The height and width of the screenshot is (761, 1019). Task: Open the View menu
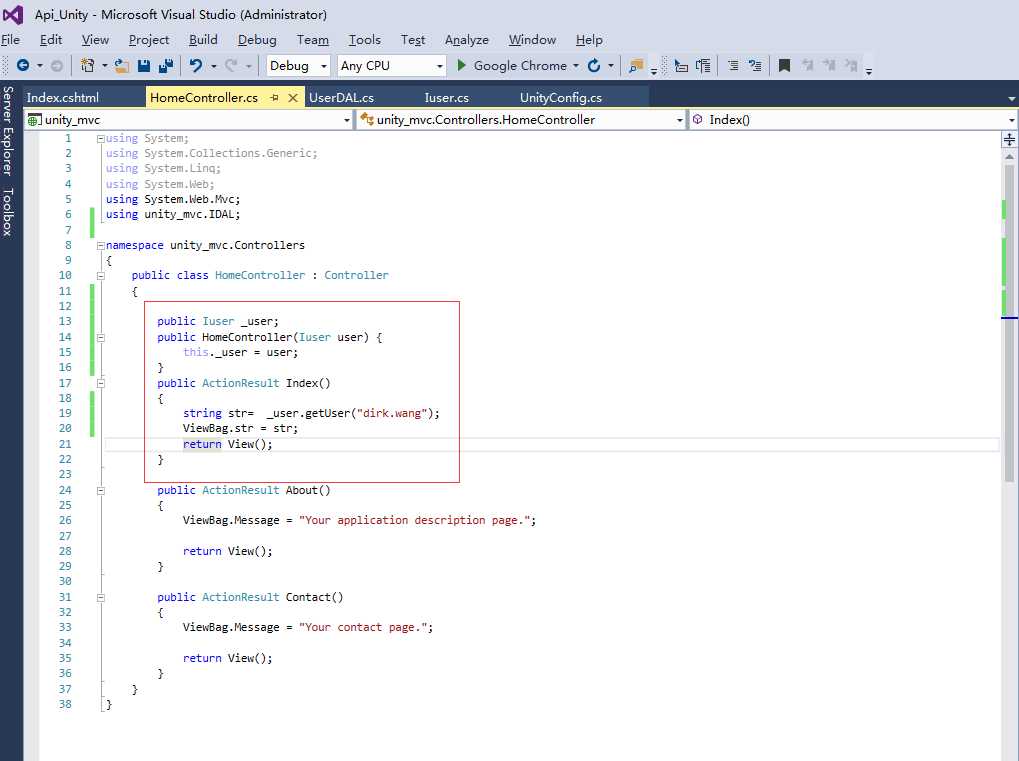click(x=95, y=40)
